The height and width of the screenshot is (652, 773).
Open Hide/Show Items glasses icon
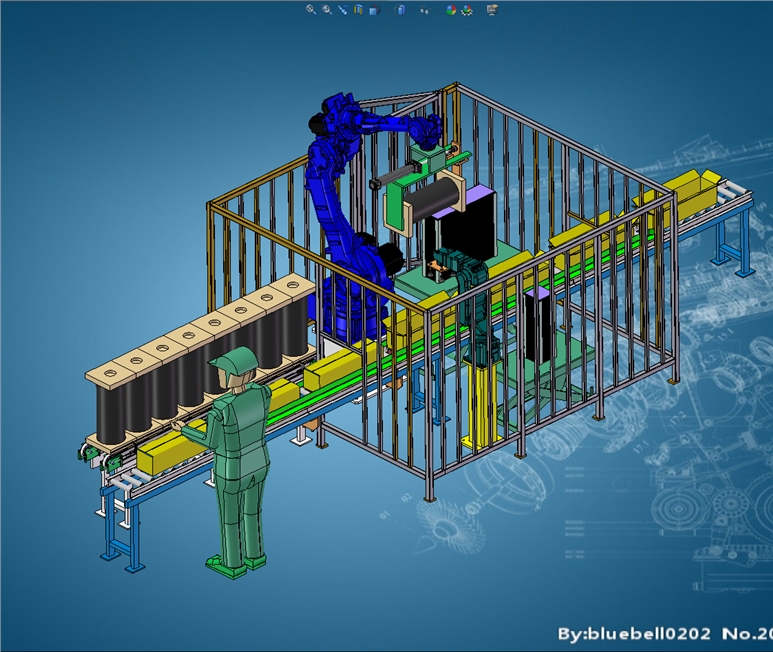[x=424, y=10]
